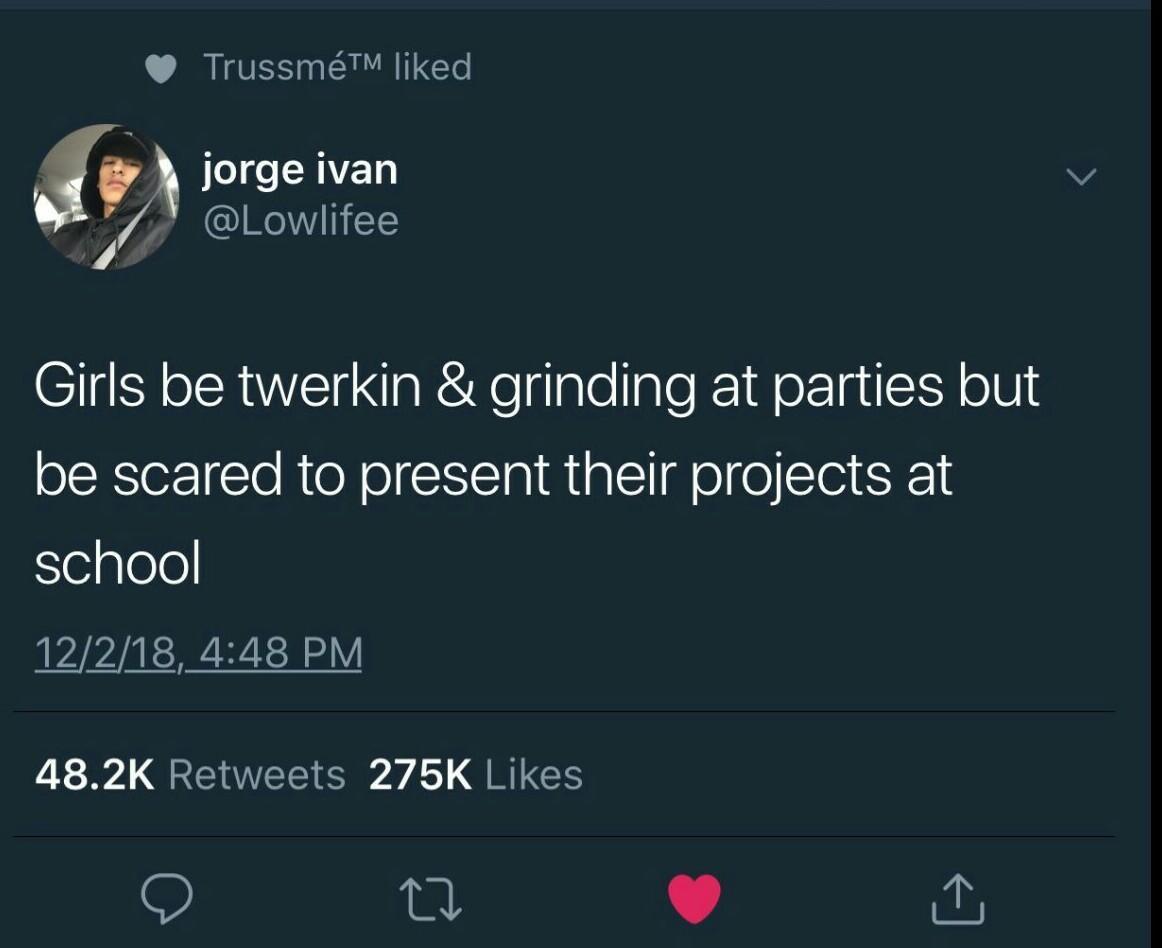
Task: Visit the @Lowlifee handle
Action: pos(300,221)
